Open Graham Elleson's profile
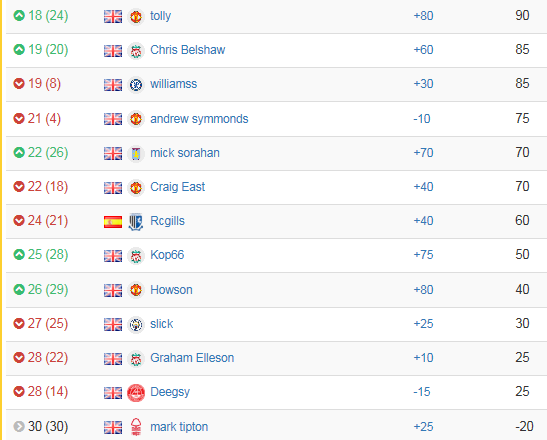The height and width of the screenshot is (440, 547). [x=192, y=358]
